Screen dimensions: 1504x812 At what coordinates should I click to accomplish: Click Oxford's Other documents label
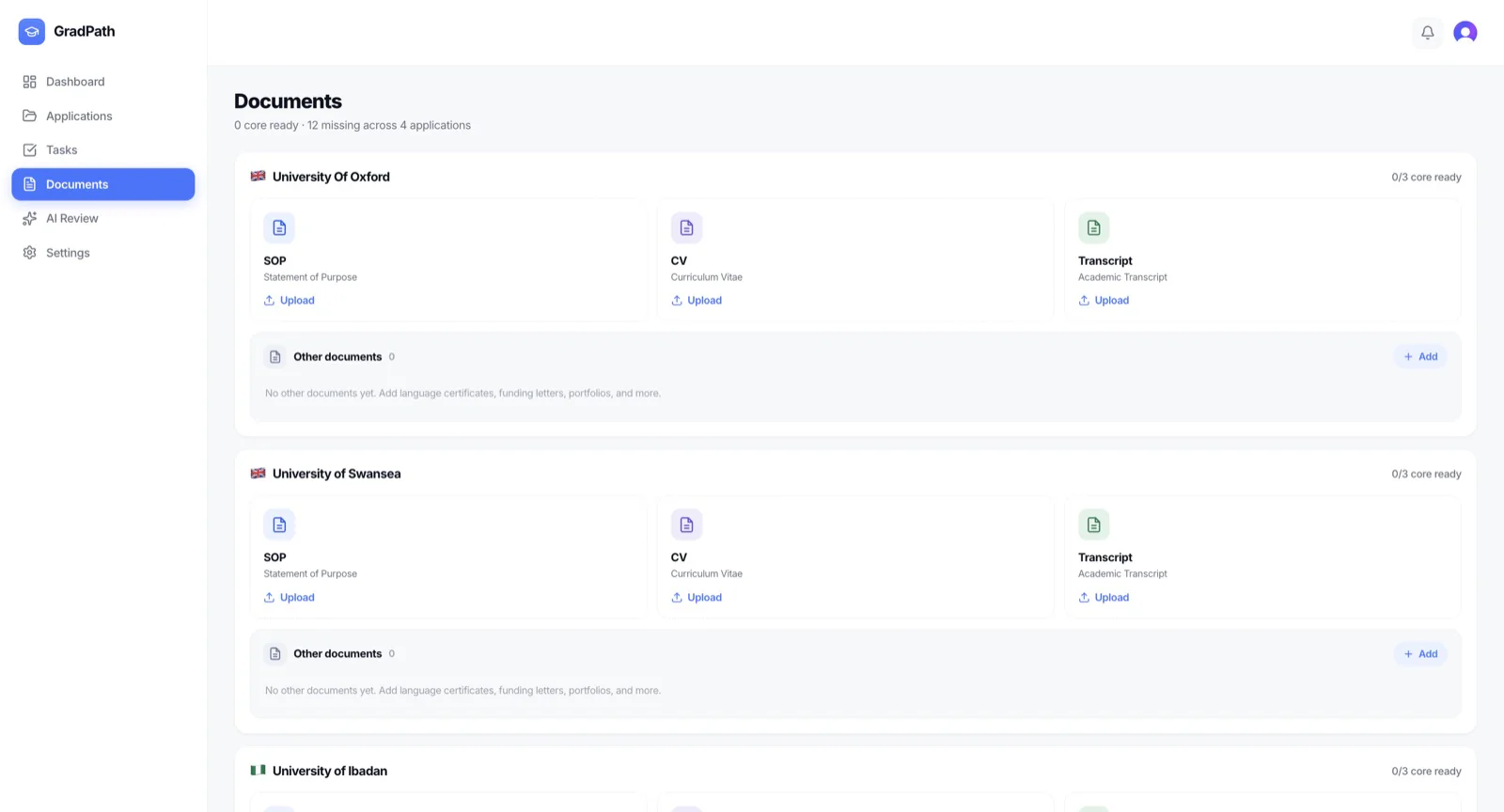(337, 357)
